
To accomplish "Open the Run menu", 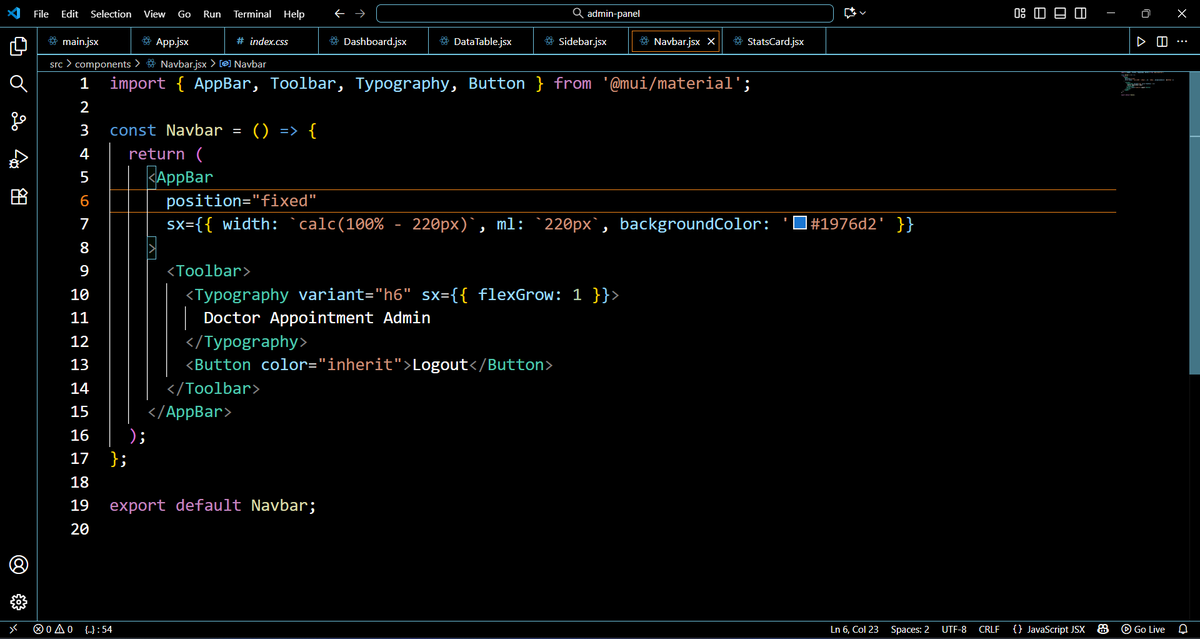I will pos(212,14).
